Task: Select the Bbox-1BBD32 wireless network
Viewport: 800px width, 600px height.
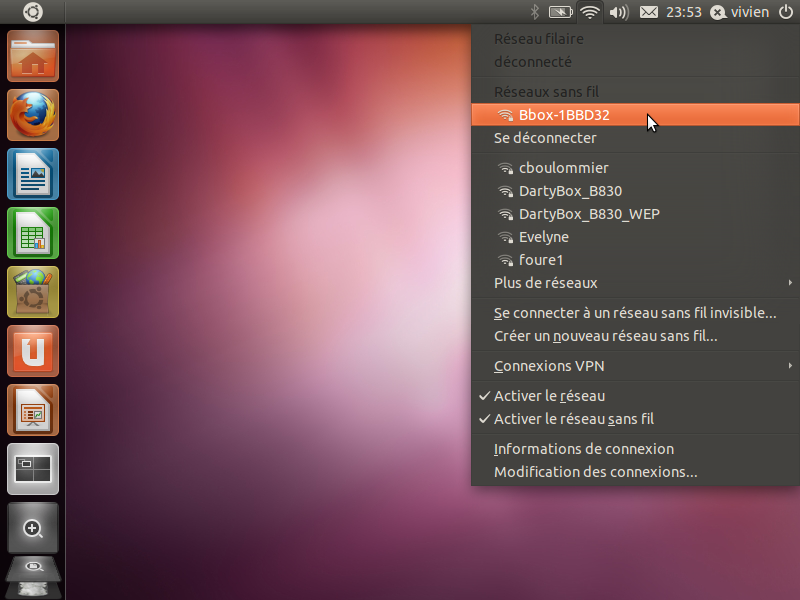Action: pos(635,115)
